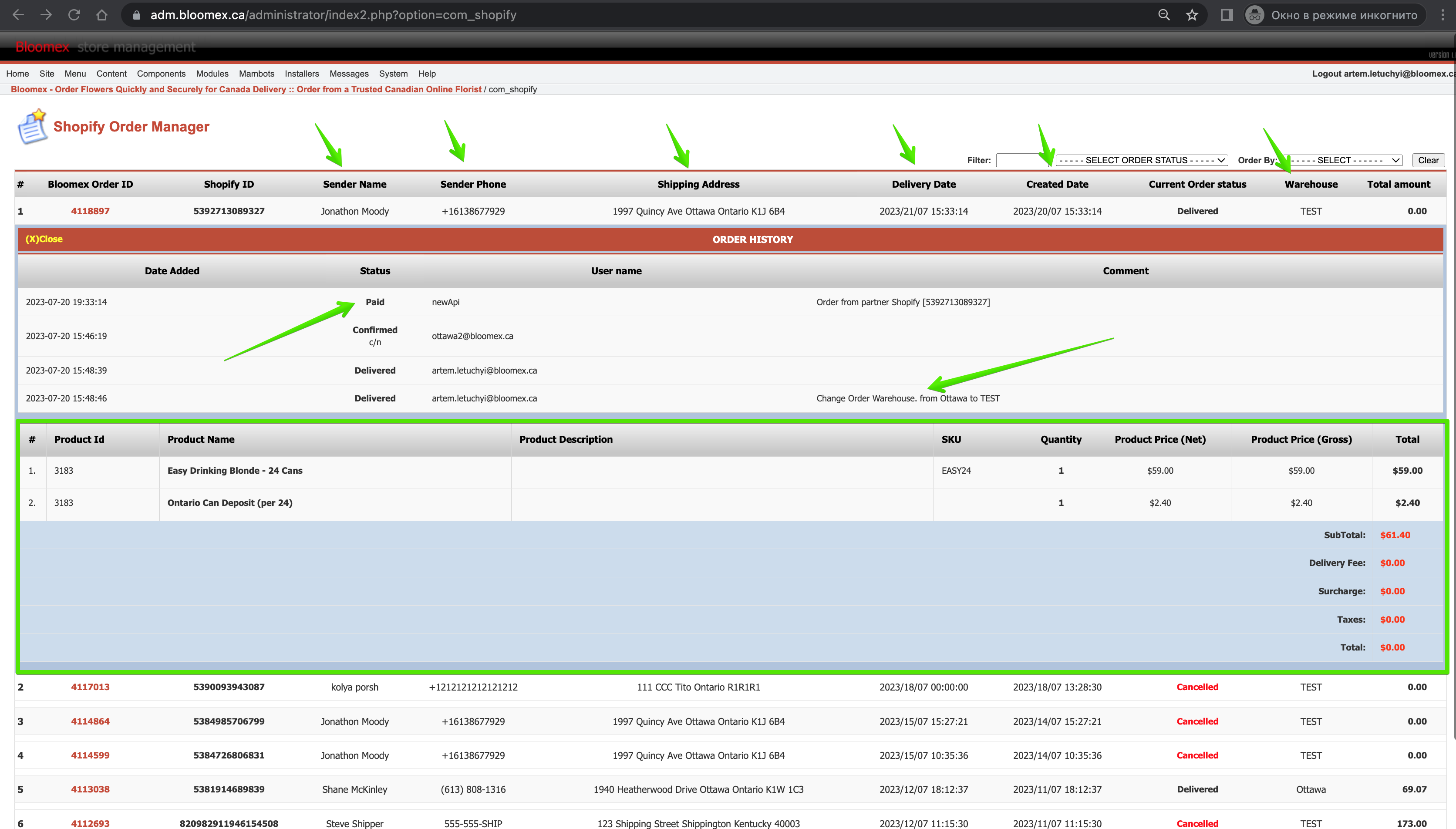Open the Menu menu item
This screenshot has width=1456, height=829.
(75, 74)
